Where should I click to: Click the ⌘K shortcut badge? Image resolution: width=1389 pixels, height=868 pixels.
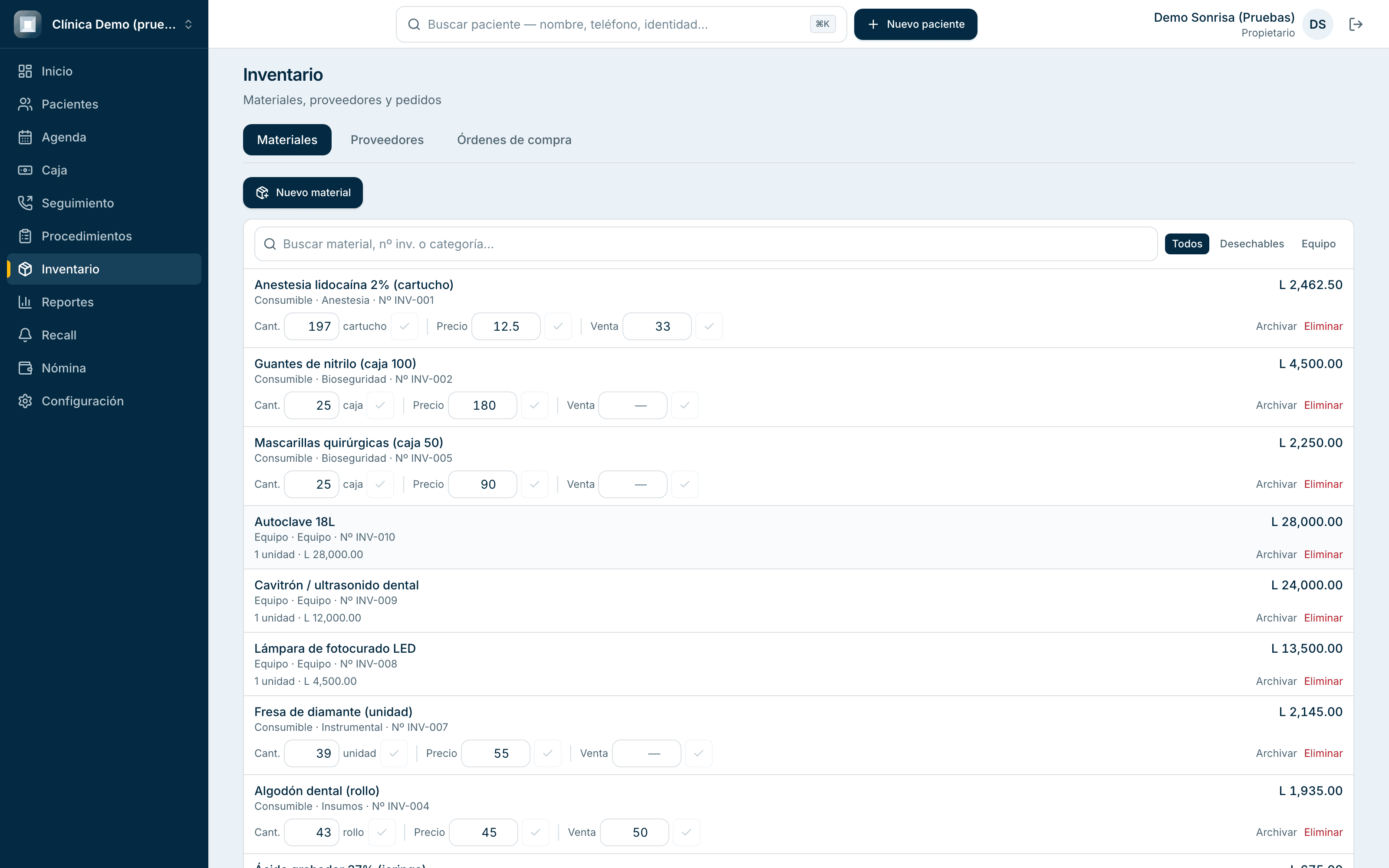tap(823, 24)
